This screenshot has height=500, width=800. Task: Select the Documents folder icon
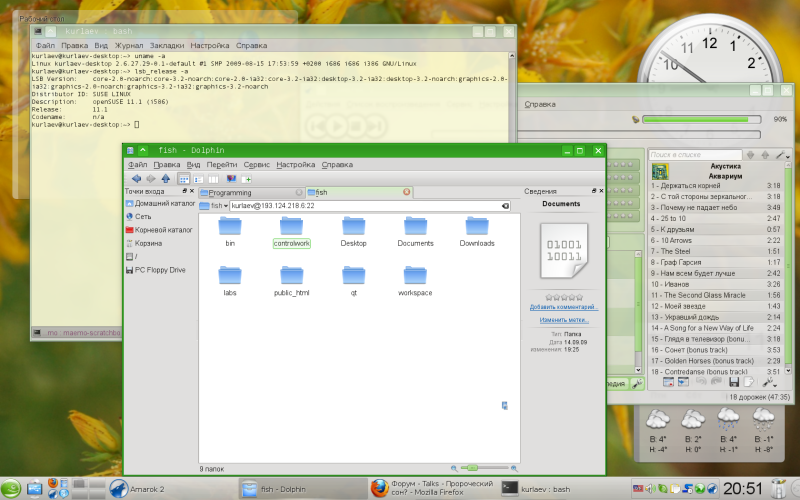pos(415,226)
